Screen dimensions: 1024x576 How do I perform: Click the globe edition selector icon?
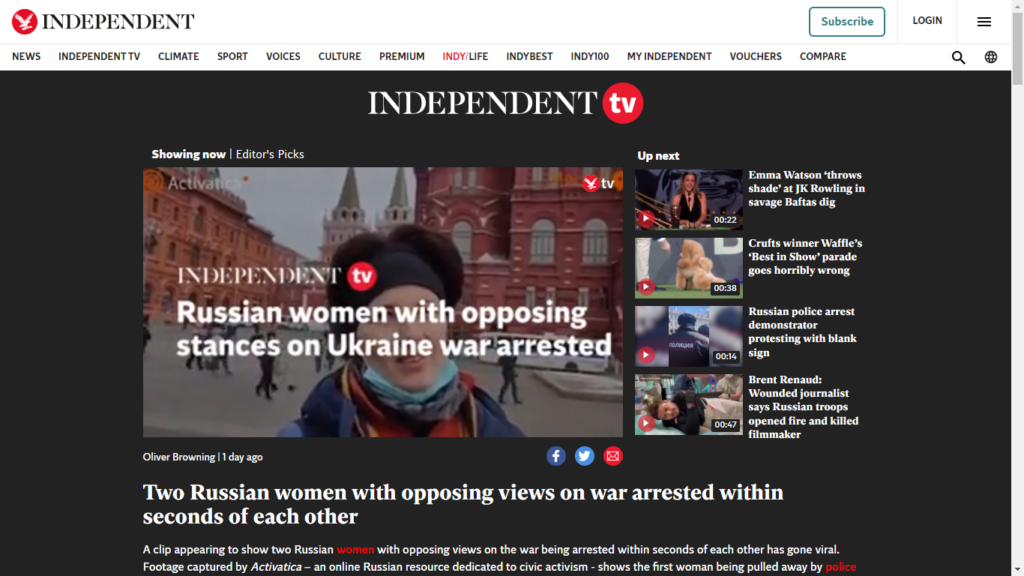991,57
